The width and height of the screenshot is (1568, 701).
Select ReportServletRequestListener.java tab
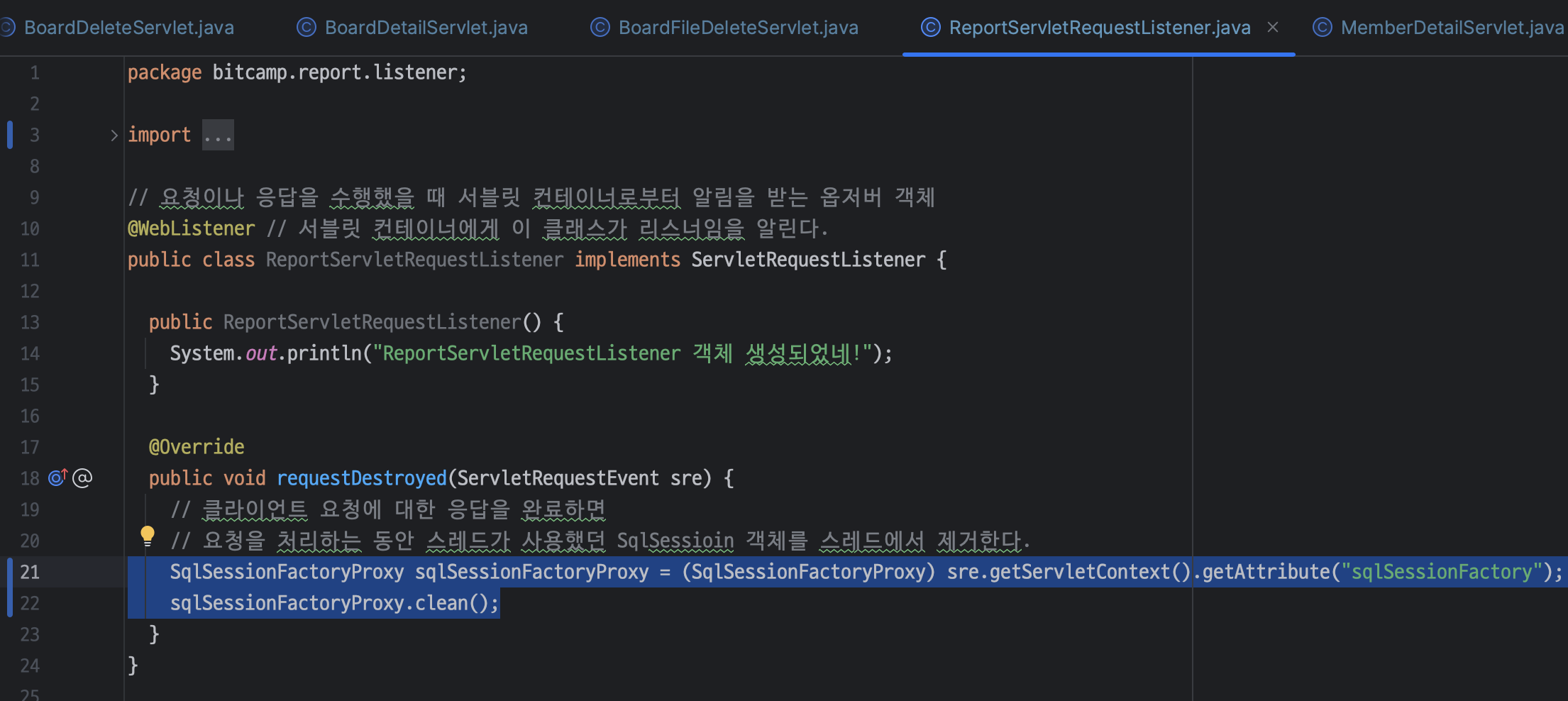tap(1099, 28)
